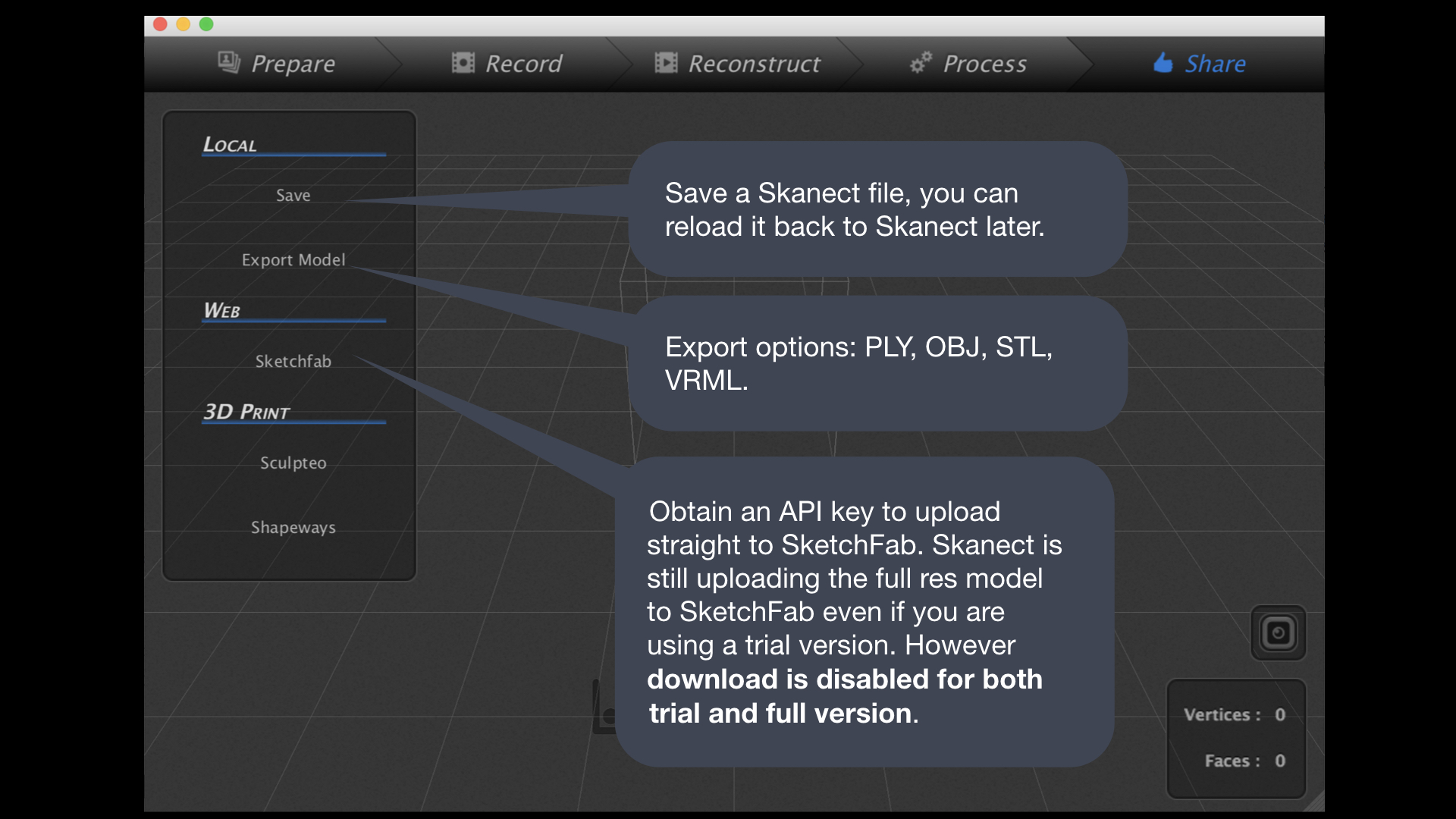Image resolution: width=1456 pixels, height=819 pixels.
Task: Click the Record film icon
Action: pos(463,62)
